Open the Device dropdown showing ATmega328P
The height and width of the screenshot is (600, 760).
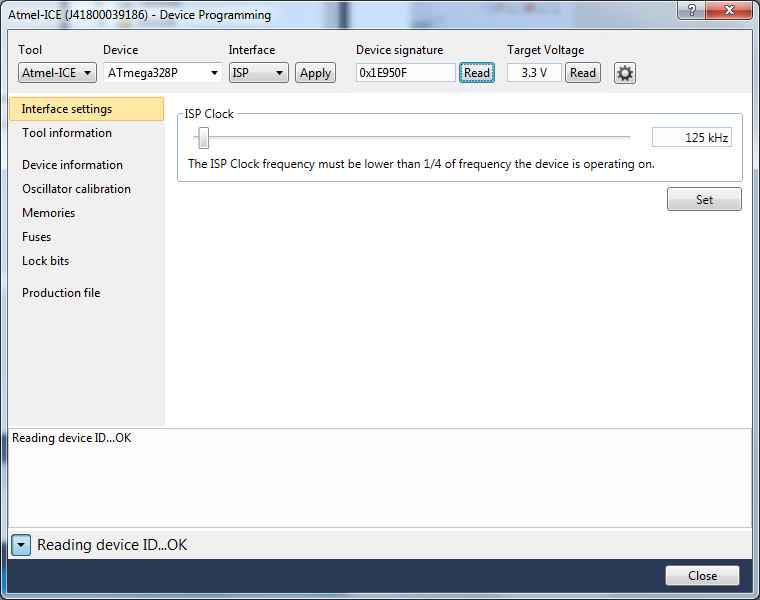[162, 73]
